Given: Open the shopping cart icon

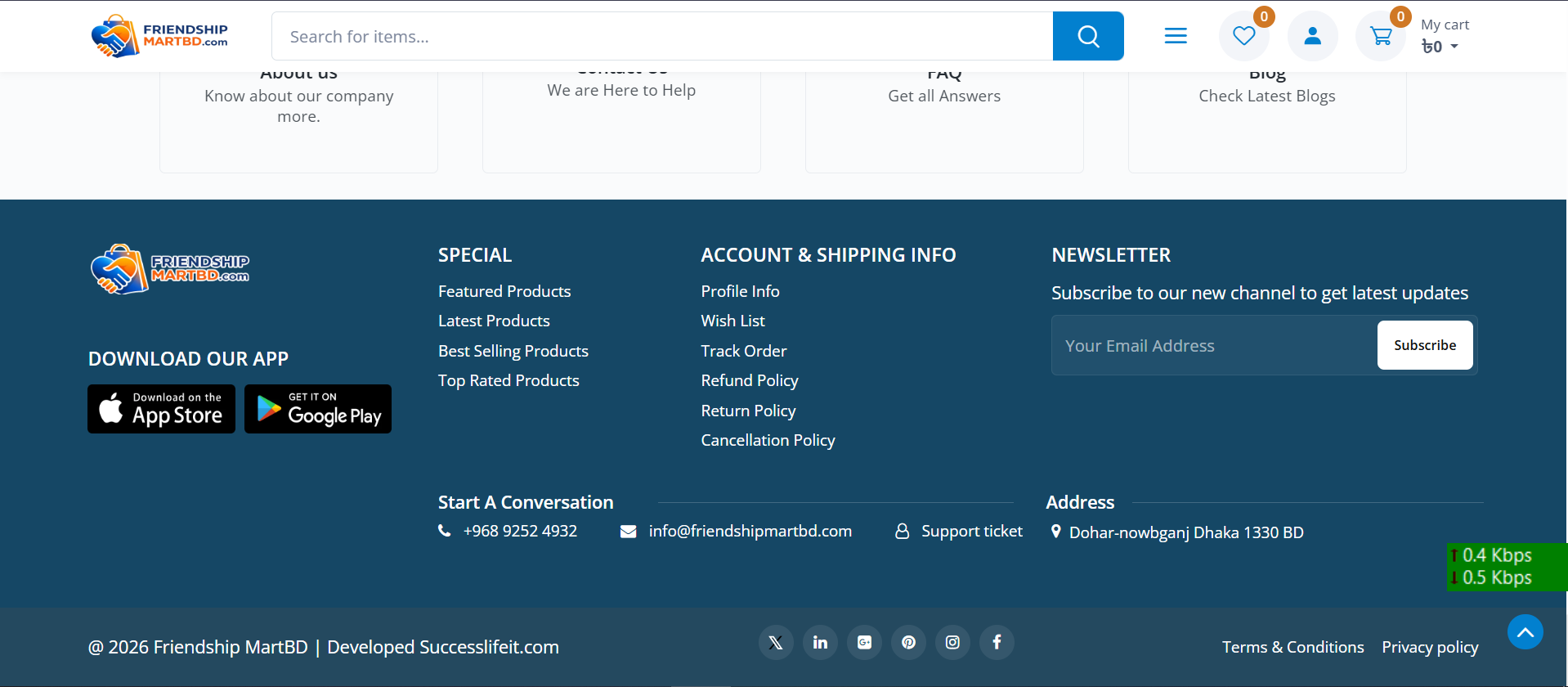Looking at the screenshot, I should tap(1381, 36).
